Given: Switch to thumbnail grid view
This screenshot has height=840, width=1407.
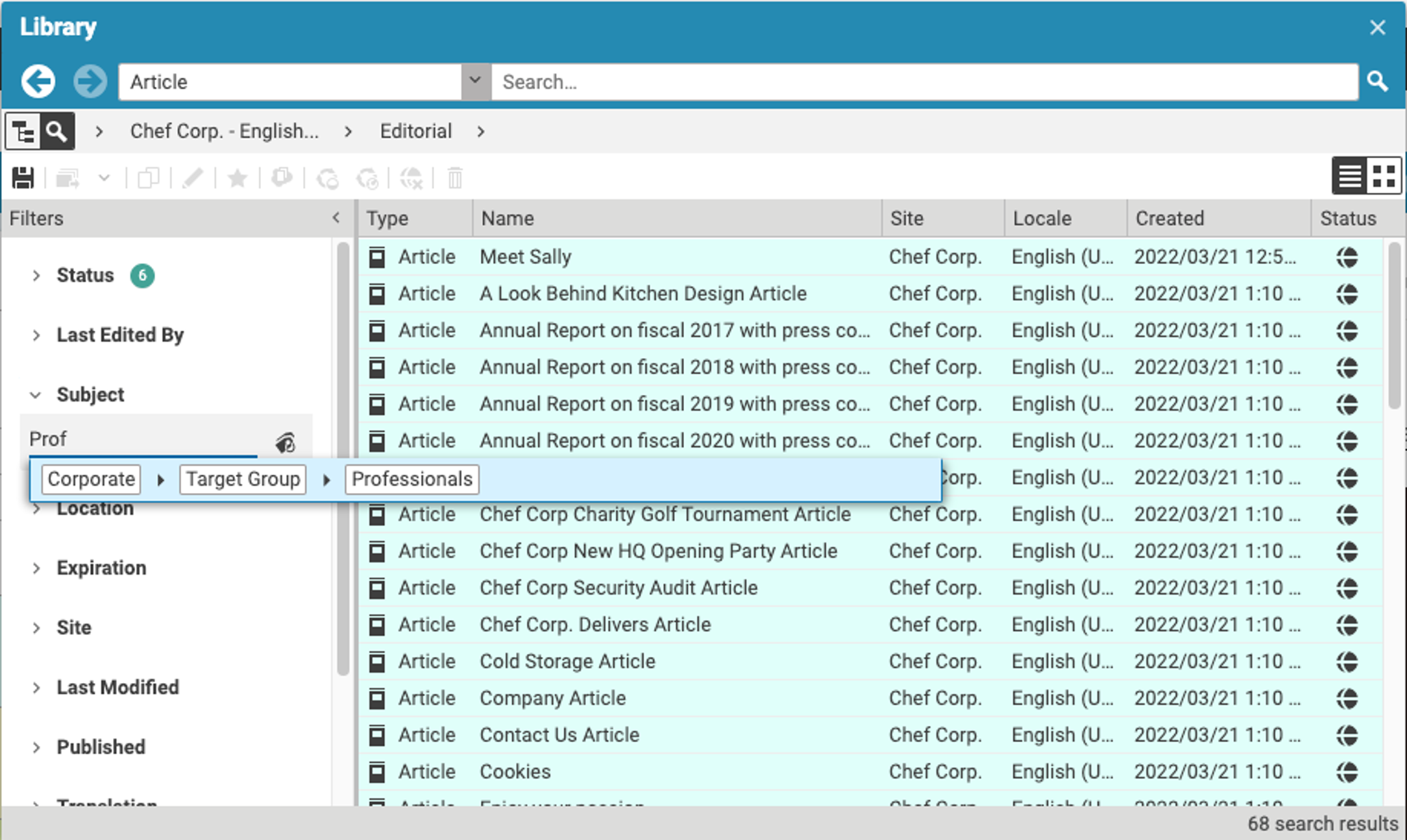Looking at the screenshot, I should (1384, 176).
